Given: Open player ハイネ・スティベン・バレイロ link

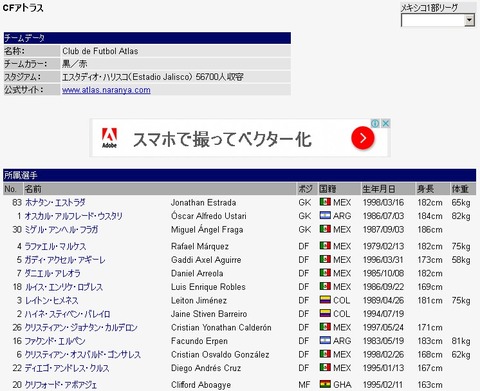Looking at the screenshot, I should 67,314.
